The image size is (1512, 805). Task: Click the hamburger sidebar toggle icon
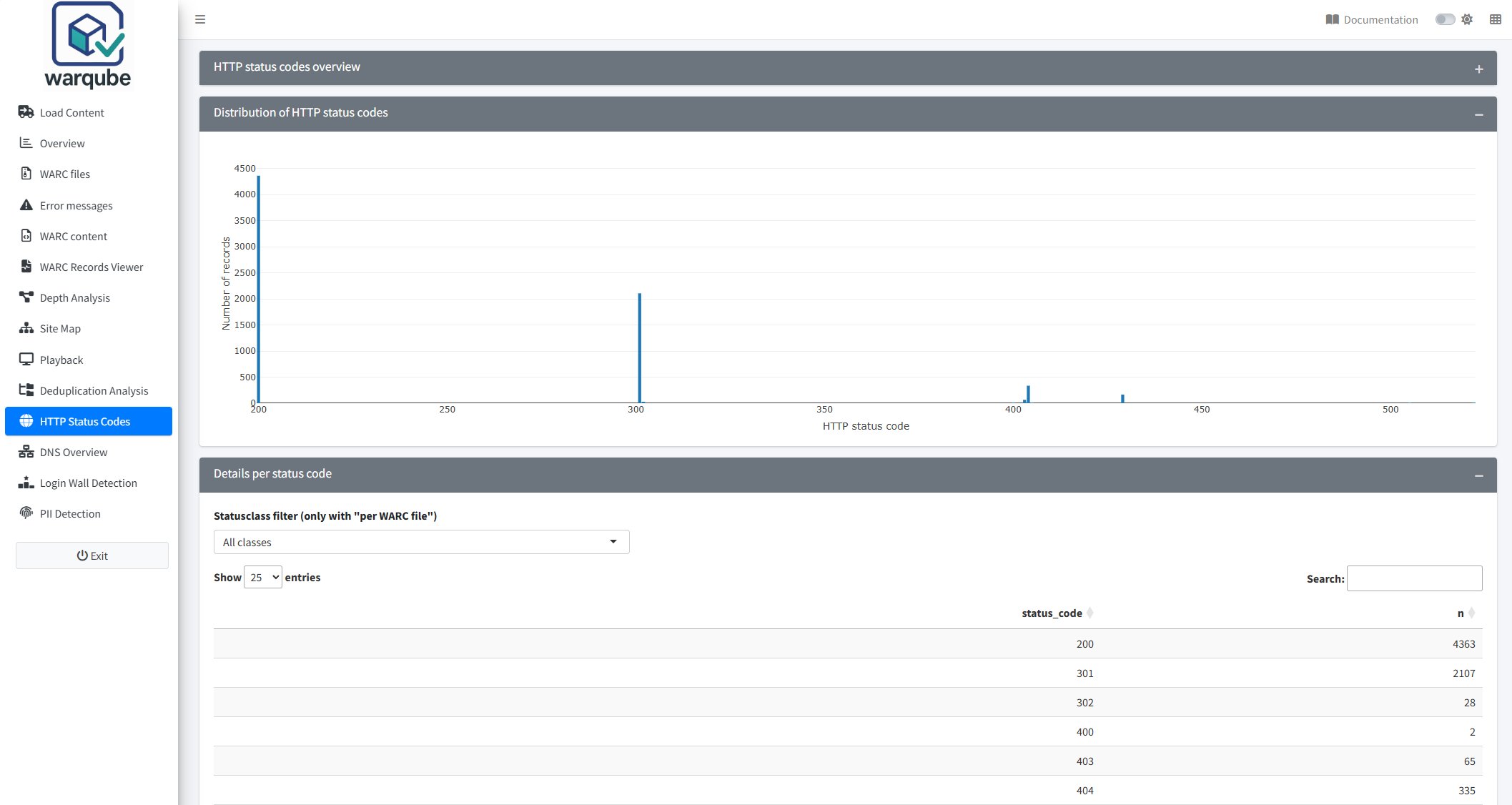(200, 19)
